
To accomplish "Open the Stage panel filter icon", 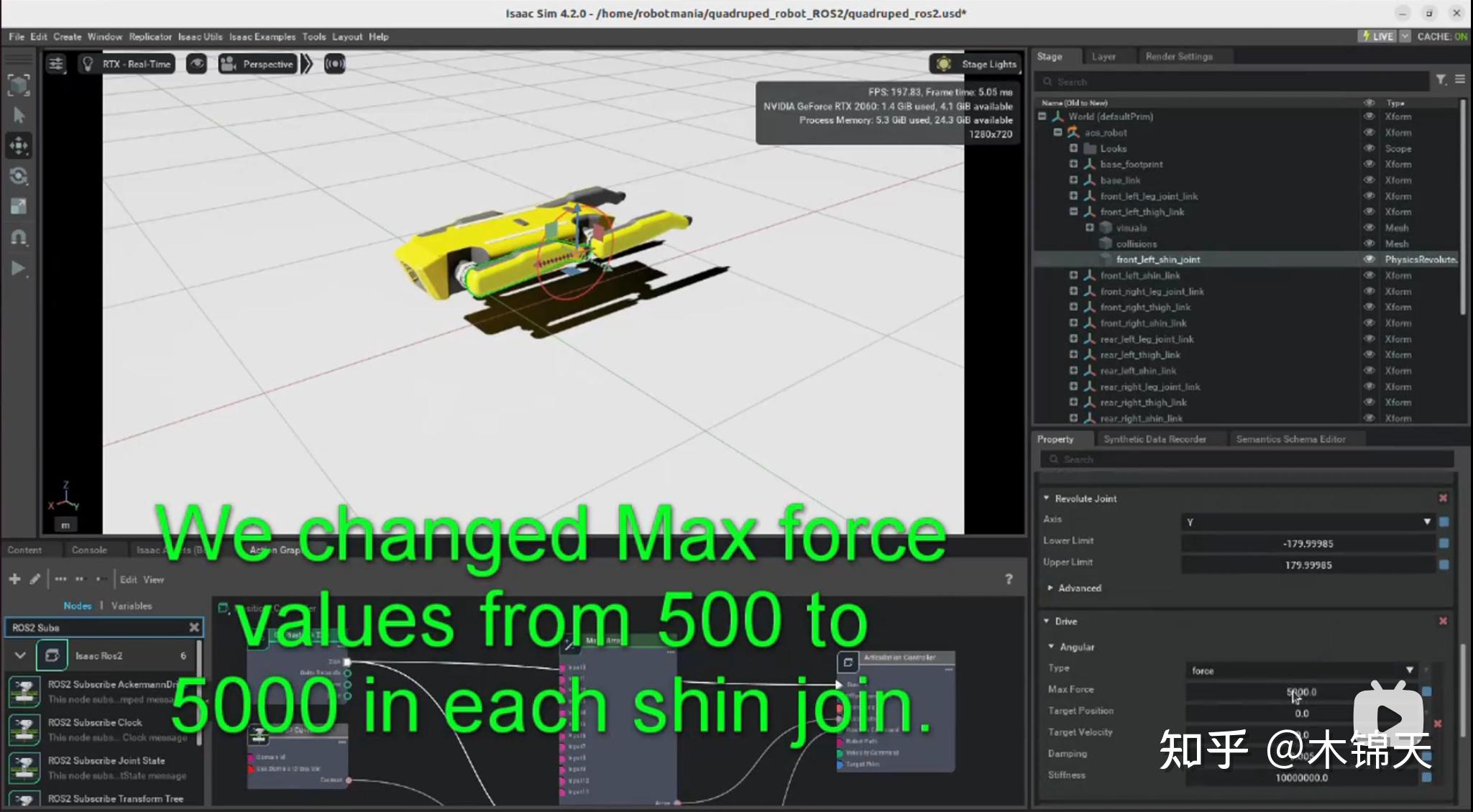I will 1441,80.
